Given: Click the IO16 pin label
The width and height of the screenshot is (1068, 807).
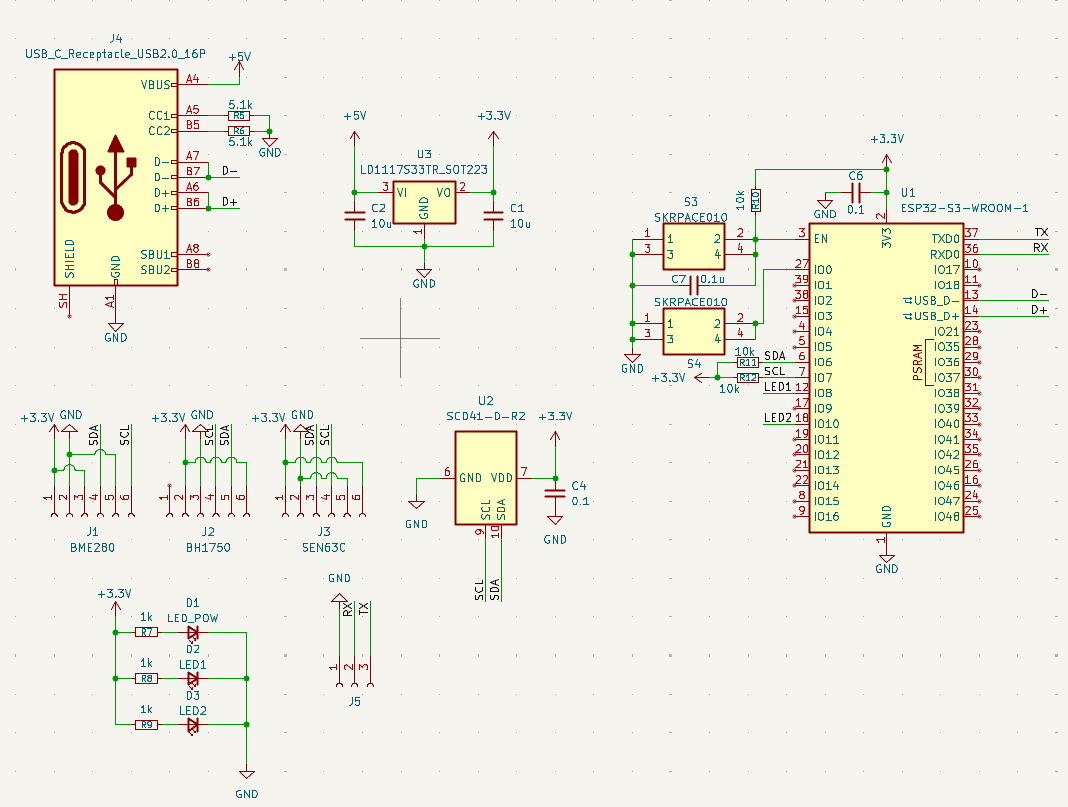Looking at the screenshot, I should point(827,517).
